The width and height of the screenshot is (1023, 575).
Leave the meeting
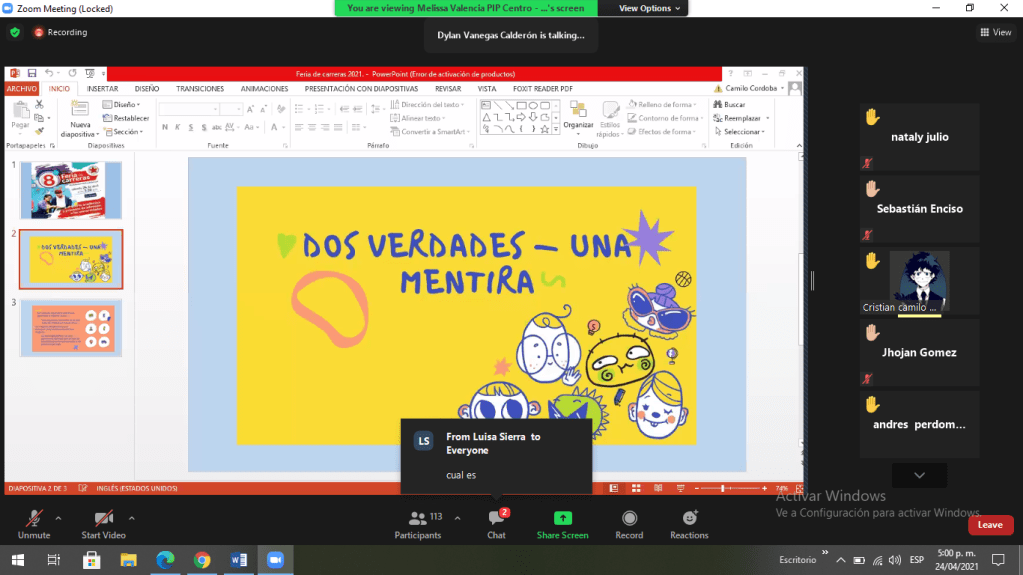pyautogui.click(x=989, y=525)
